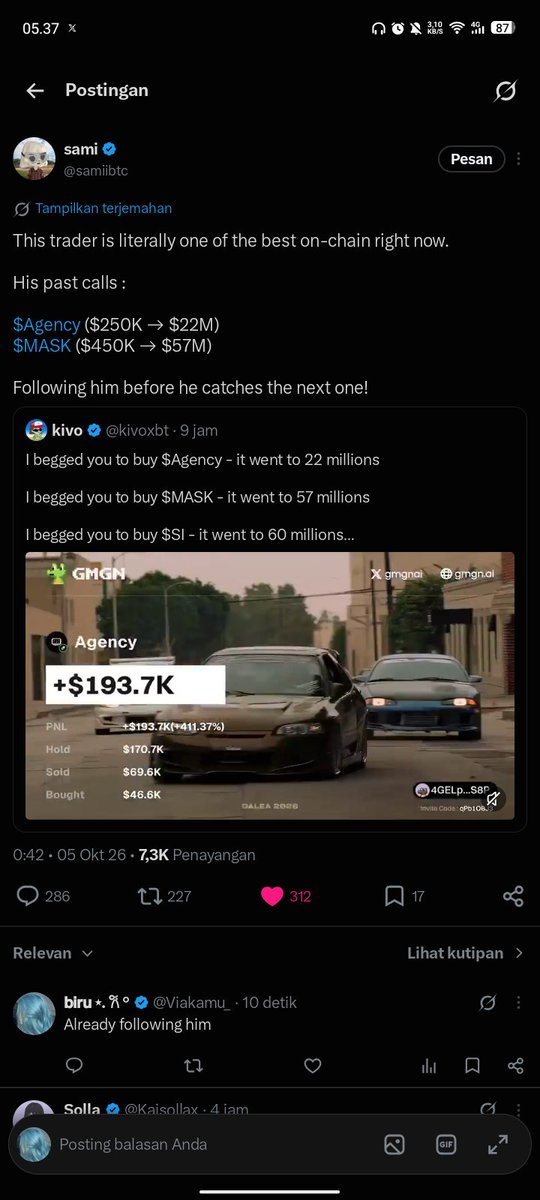This screenshot has width=540, height=1200.
Task: Expand the reply composer full screen
Action: [x=497, y=1145]
